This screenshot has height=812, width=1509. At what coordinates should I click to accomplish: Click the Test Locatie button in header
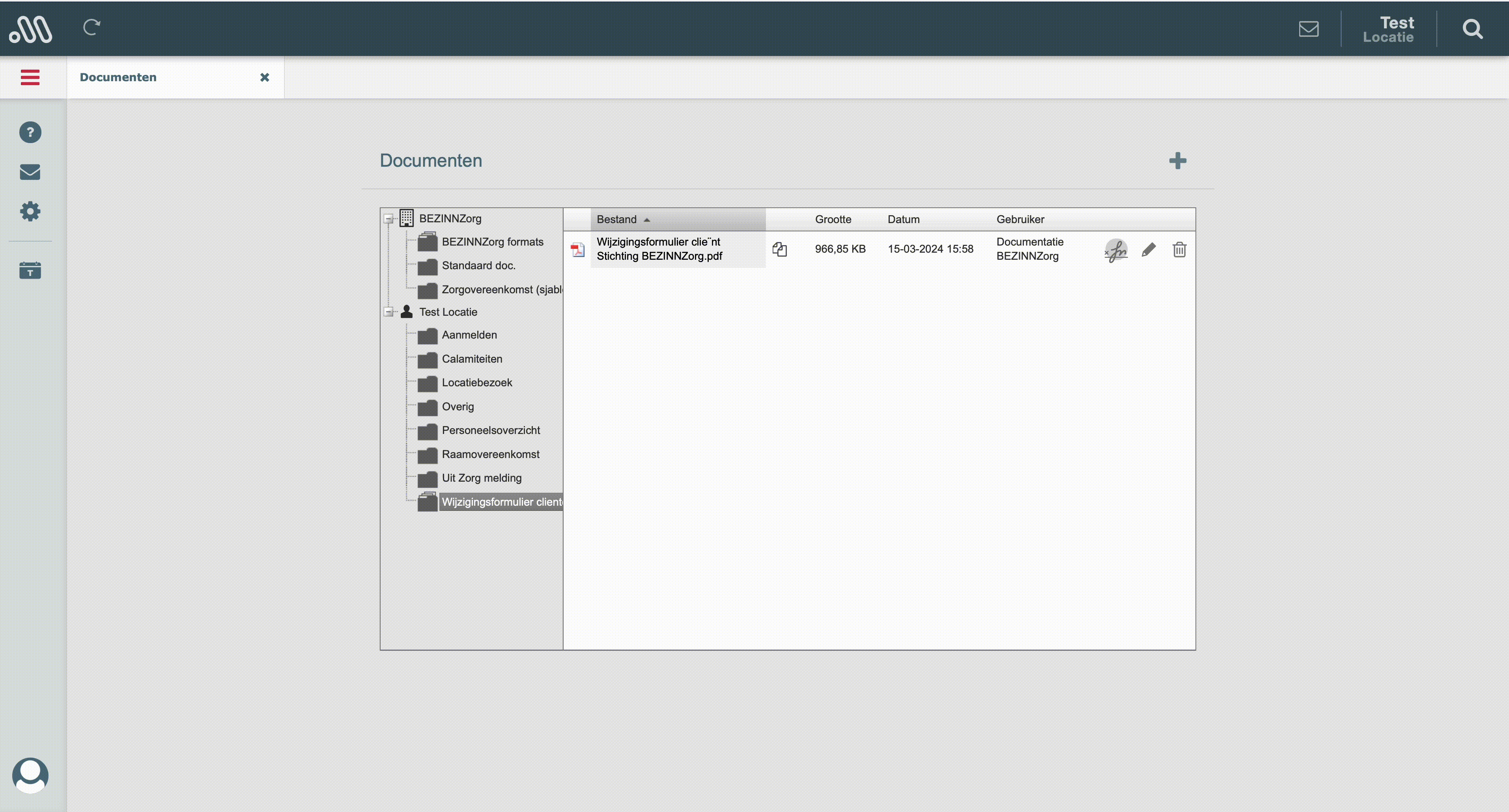1388,29
